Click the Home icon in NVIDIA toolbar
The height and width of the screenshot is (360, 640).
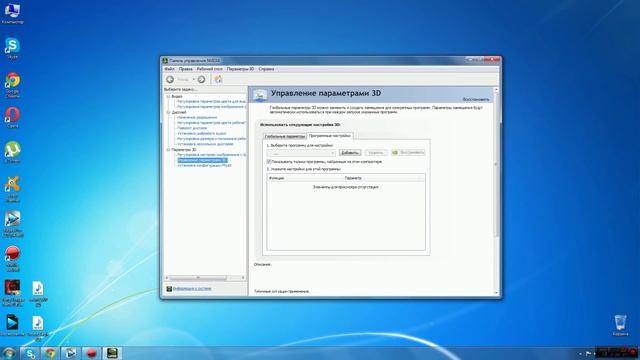pos(218,79)
